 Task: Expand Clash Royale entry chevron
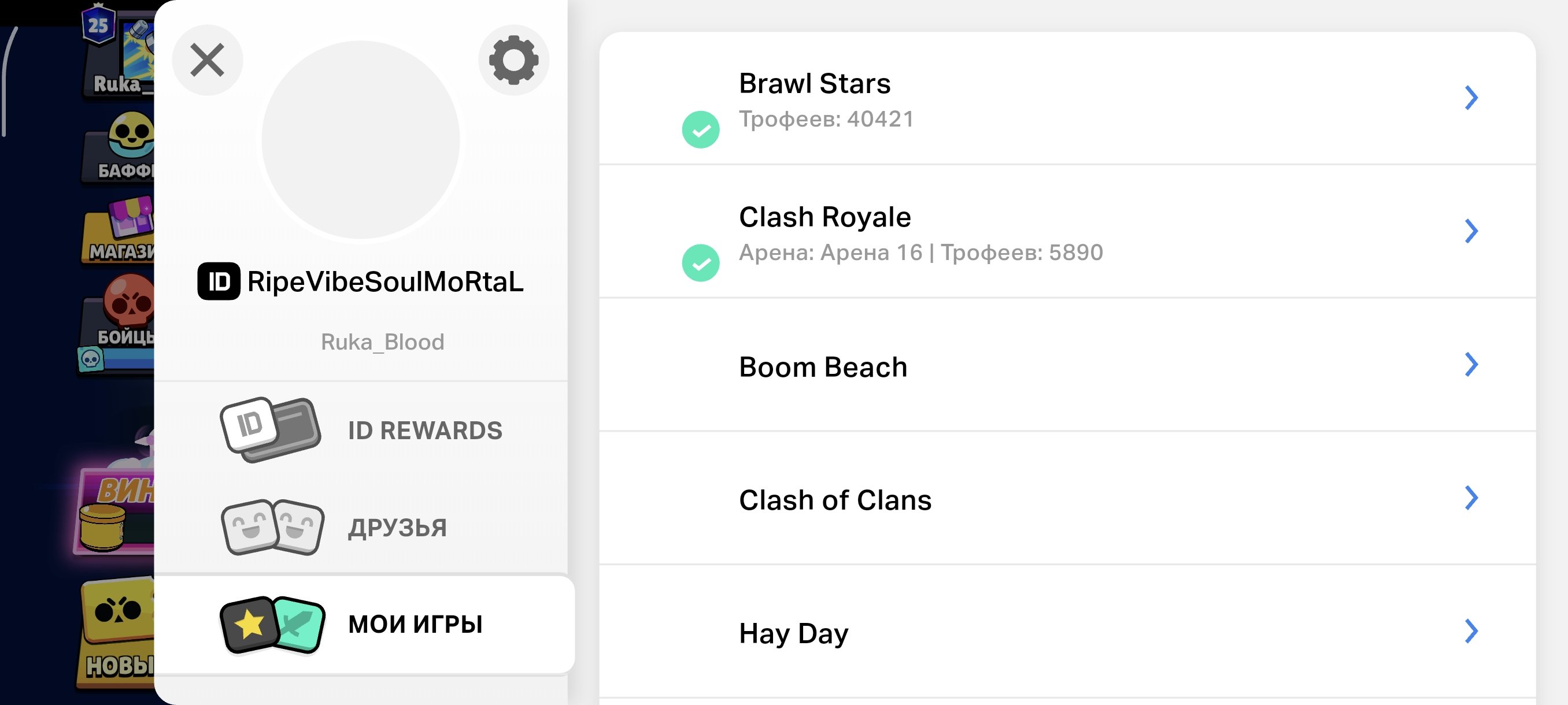tap(1471, 231)
